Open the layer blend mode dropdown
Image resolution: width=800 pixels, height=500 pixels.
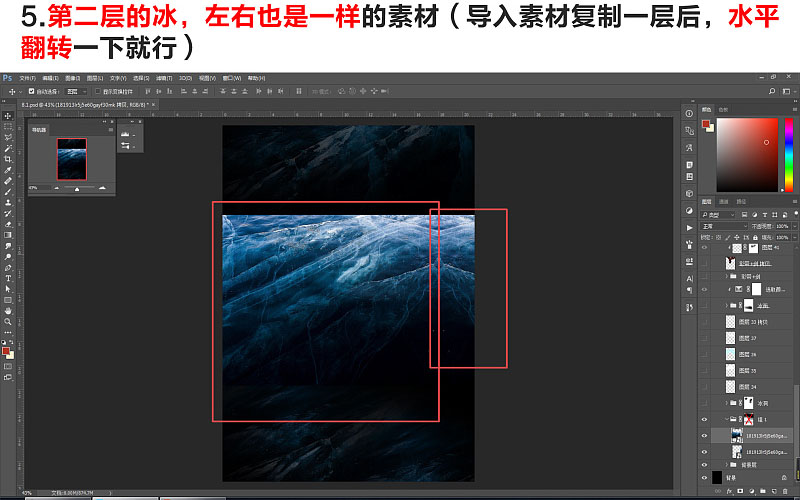coord(724,226)
